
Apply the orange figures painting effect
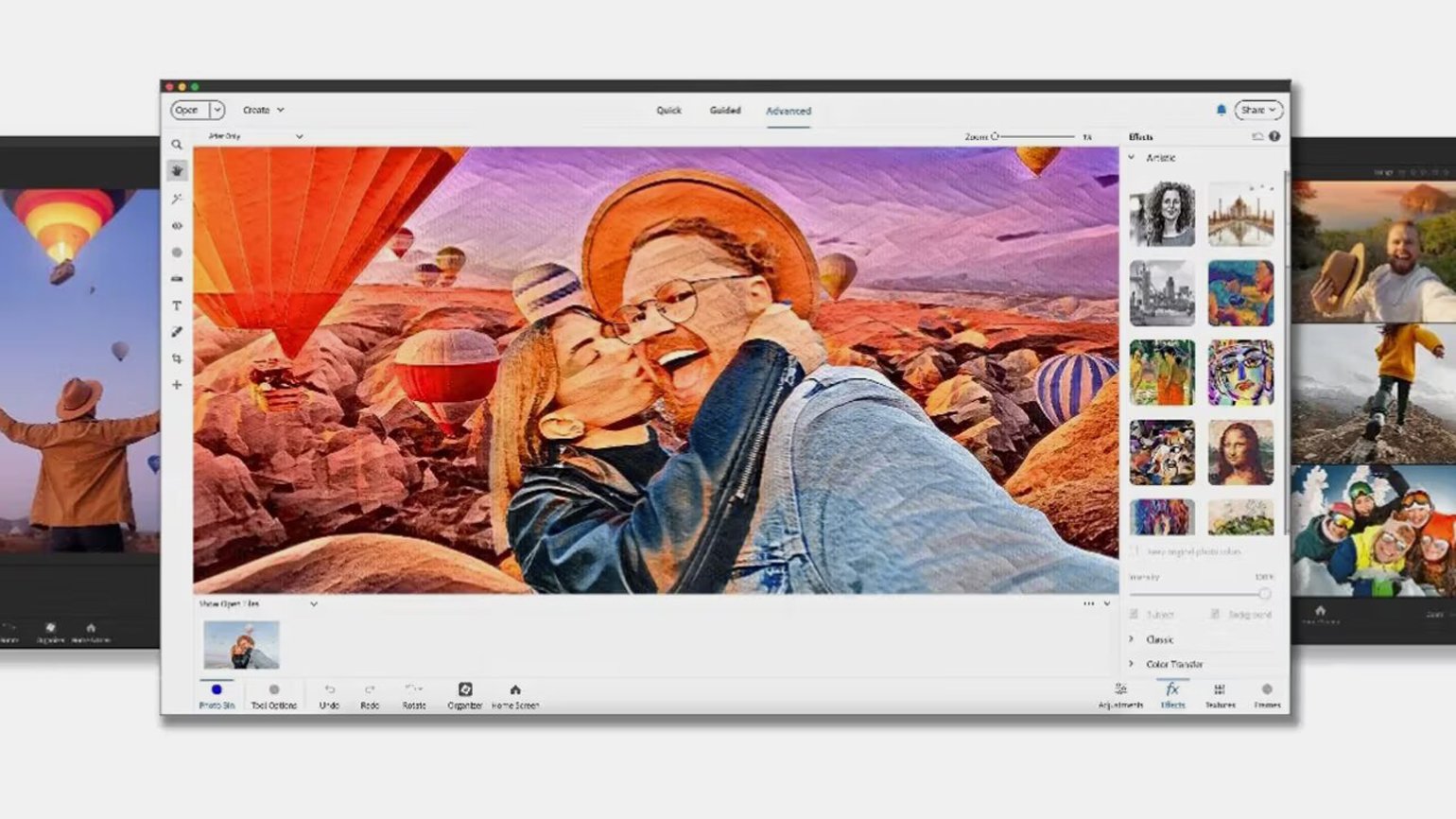(x=1162, y=373)
